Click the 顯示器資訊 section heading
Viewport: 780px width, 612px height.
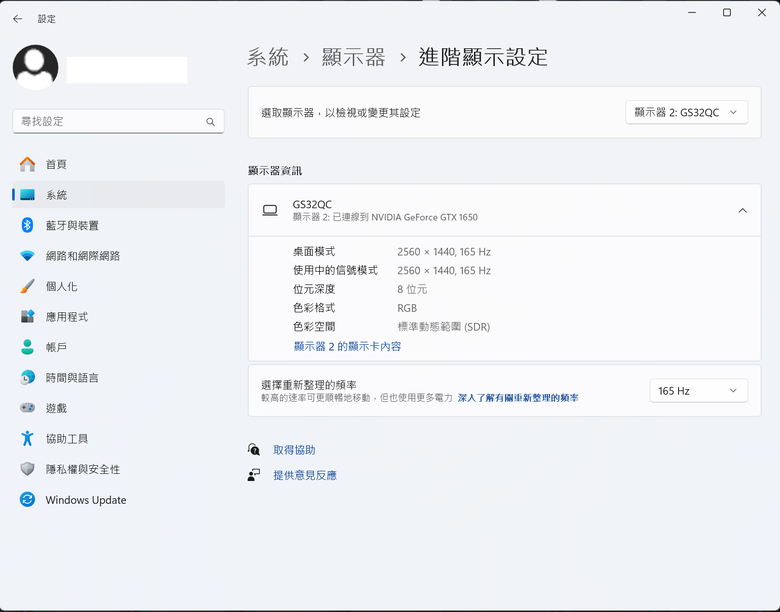[x=275, y=171]
